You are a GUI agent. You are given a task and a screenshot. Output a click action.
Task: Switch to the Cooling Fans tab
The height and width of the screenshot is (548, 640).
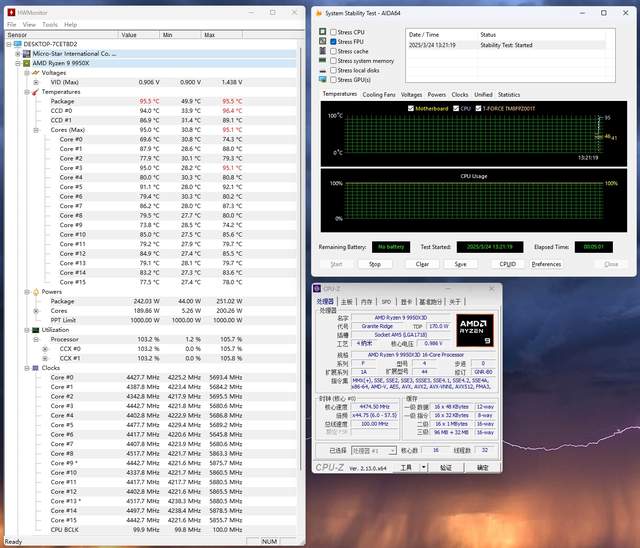pos(378,94)
